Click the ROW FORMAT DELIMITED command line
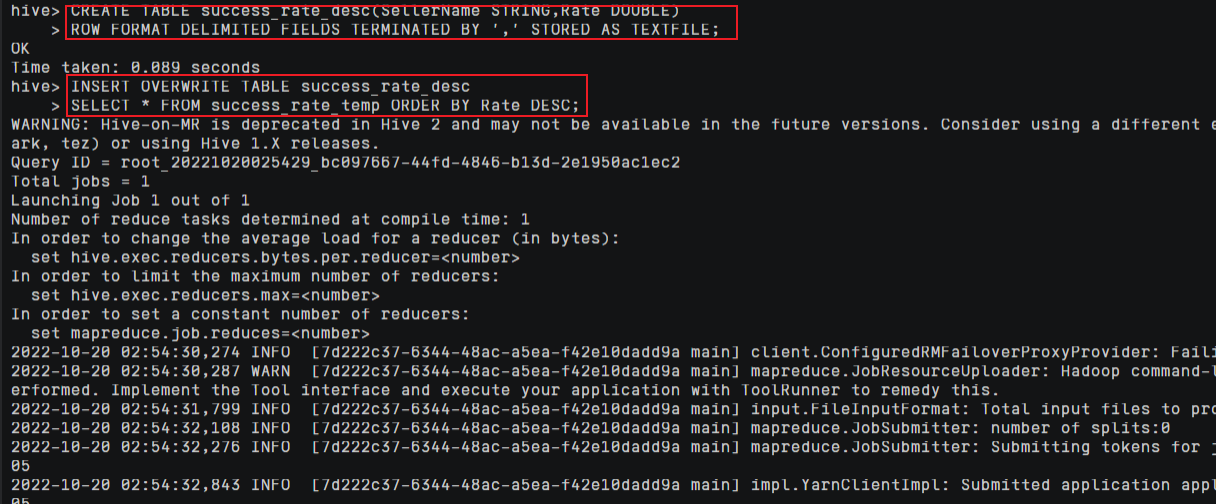Viewport: 1216px width, 504px height. point(394,29)
